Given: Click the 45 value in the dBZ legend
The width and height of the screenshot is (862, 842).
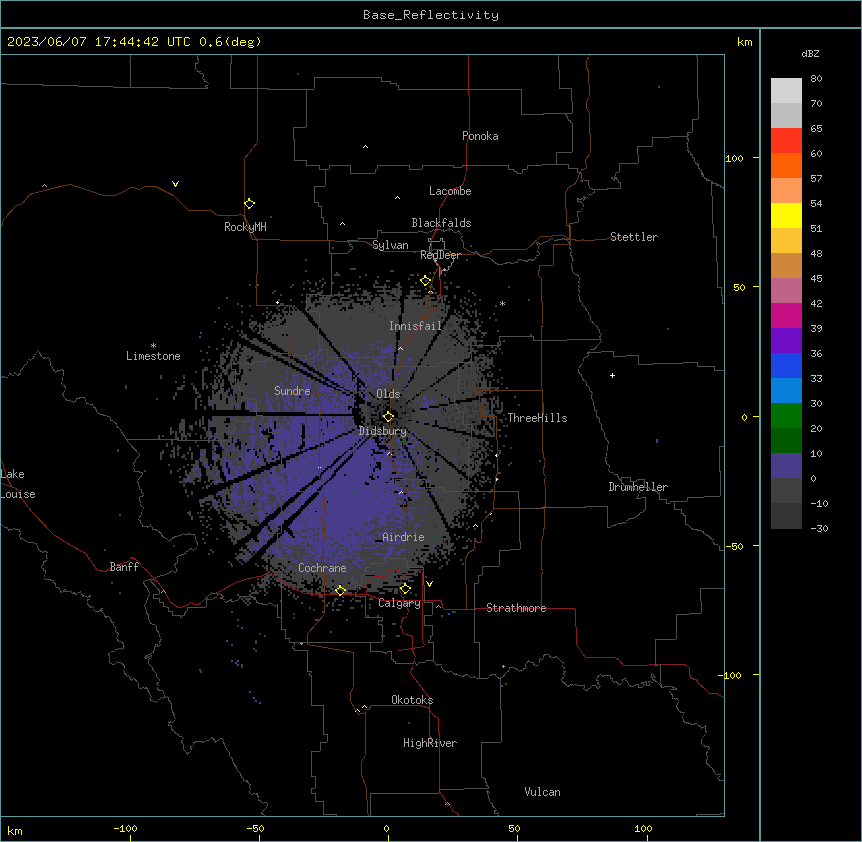Looking at the screenshot, I should (816, 279).
